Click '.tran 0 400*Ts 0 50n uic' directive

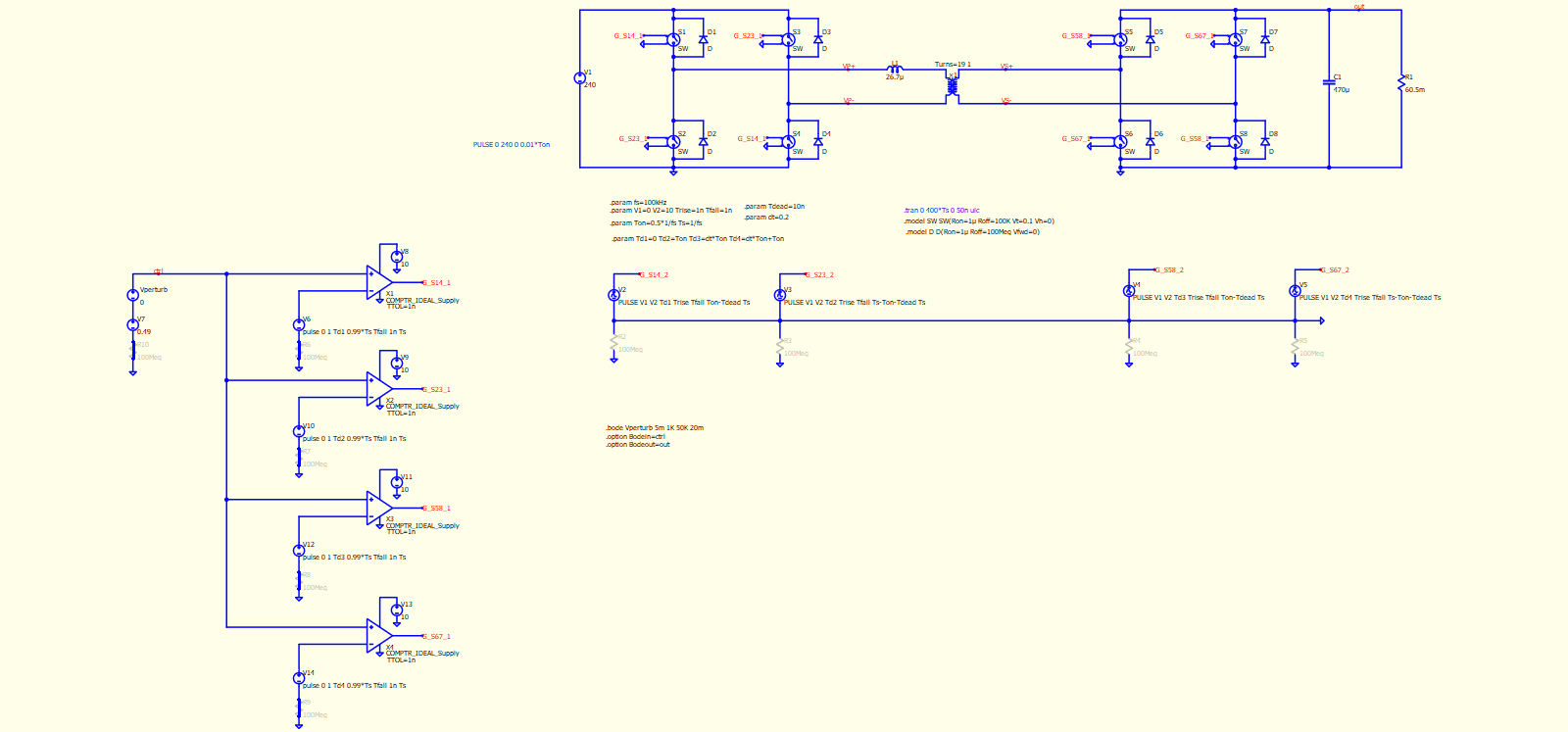click(x=942, y=211)
